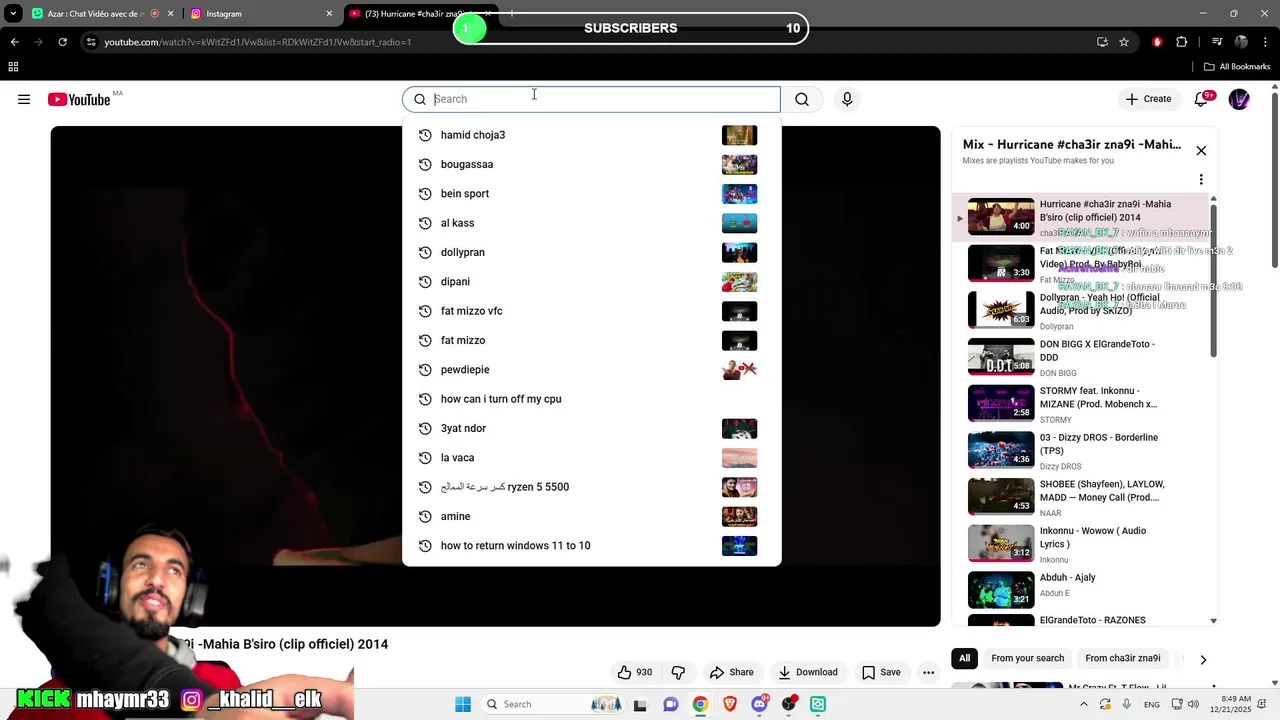Launch Chrome from the taskbar
Screen dimensions: 1280x720
[x=700, y=704]
